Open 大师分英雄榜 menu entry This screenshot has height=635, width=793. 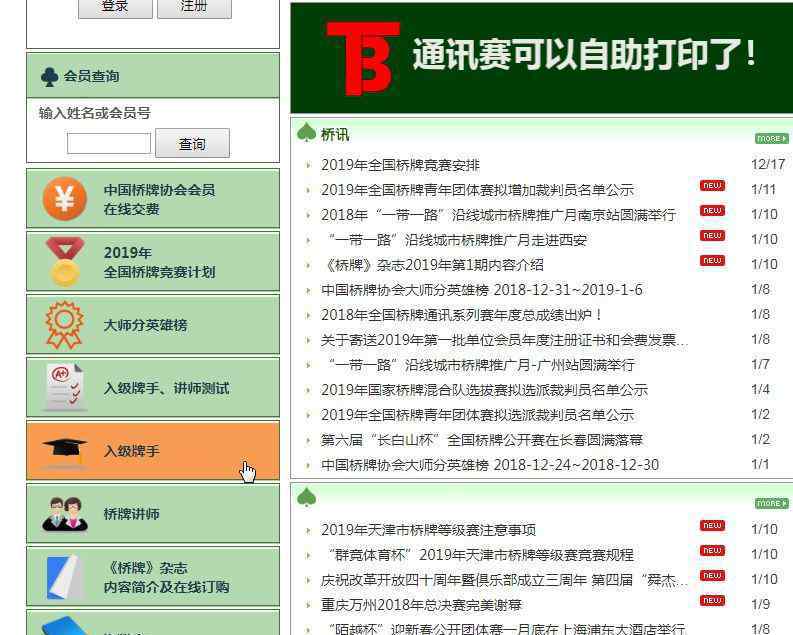pos(153,325)
